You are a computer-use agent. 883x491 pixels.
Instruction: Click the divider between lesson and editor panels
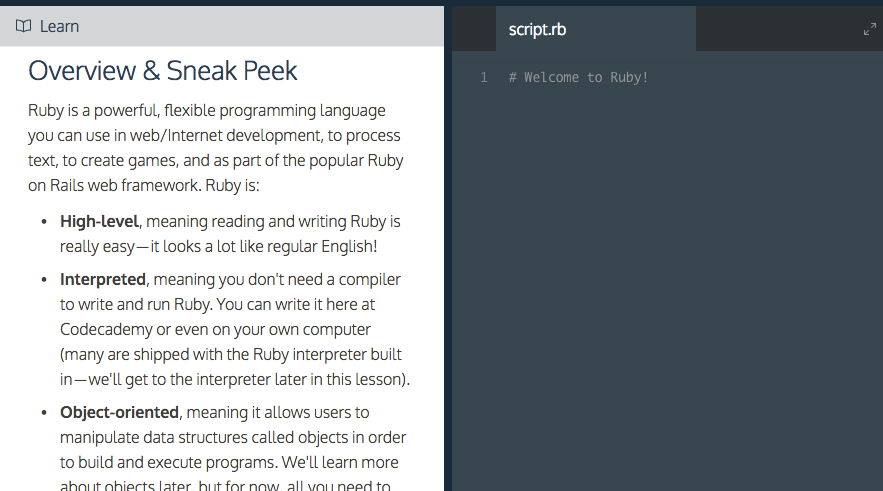[x=448, y=250]
